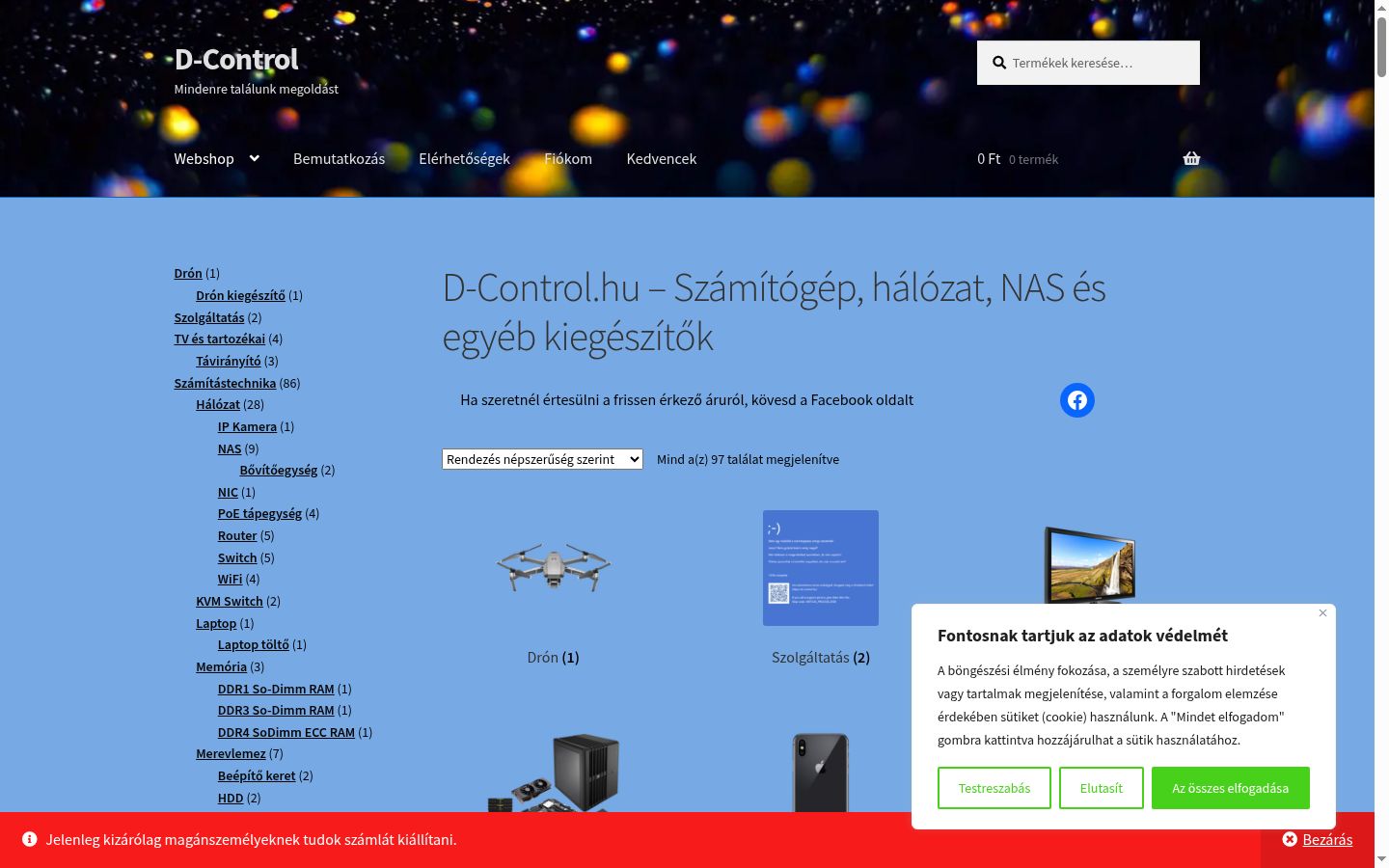Open the computer hardware category thumbnail

click(554, 773)
